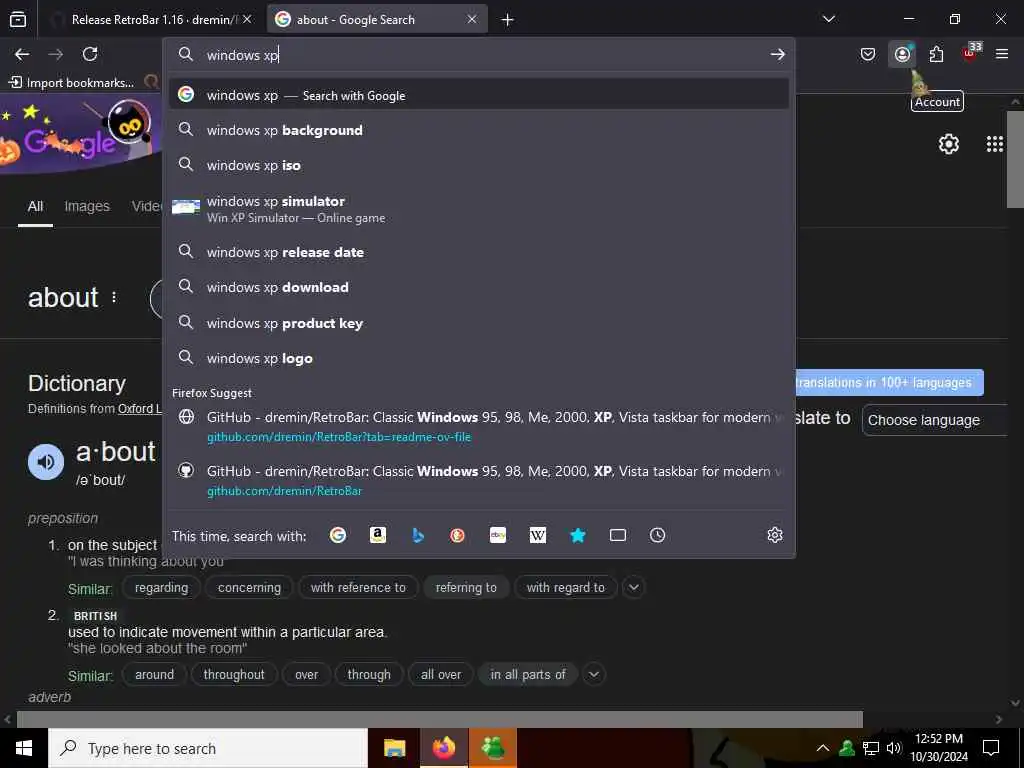1024x768 pixels.
Task: Click the go arrow in address bar
Action: point(777,55)
